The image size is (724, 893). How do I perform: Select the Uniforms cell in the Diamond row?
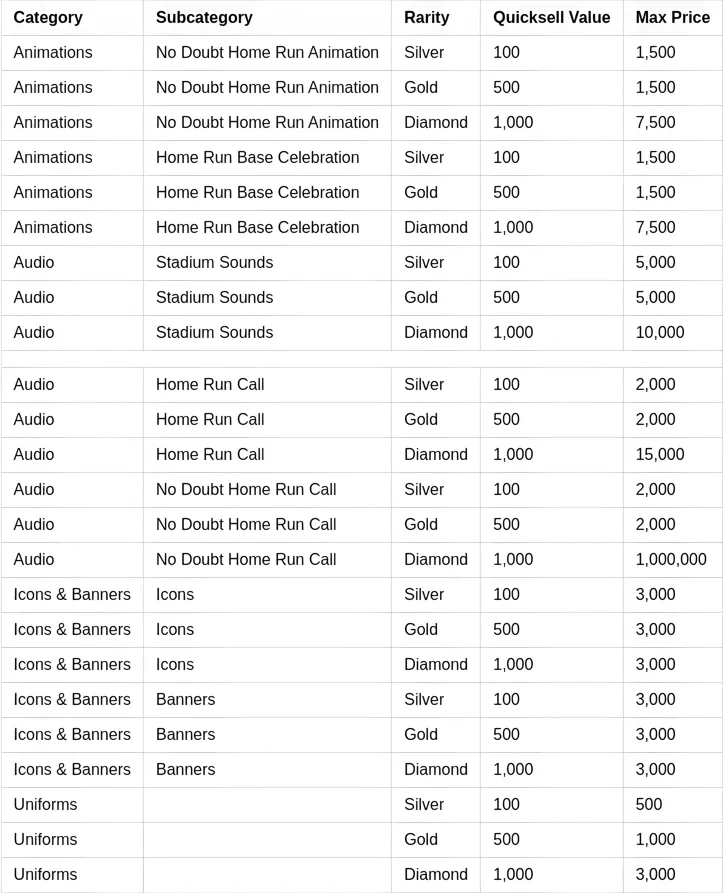pos(45,874)
